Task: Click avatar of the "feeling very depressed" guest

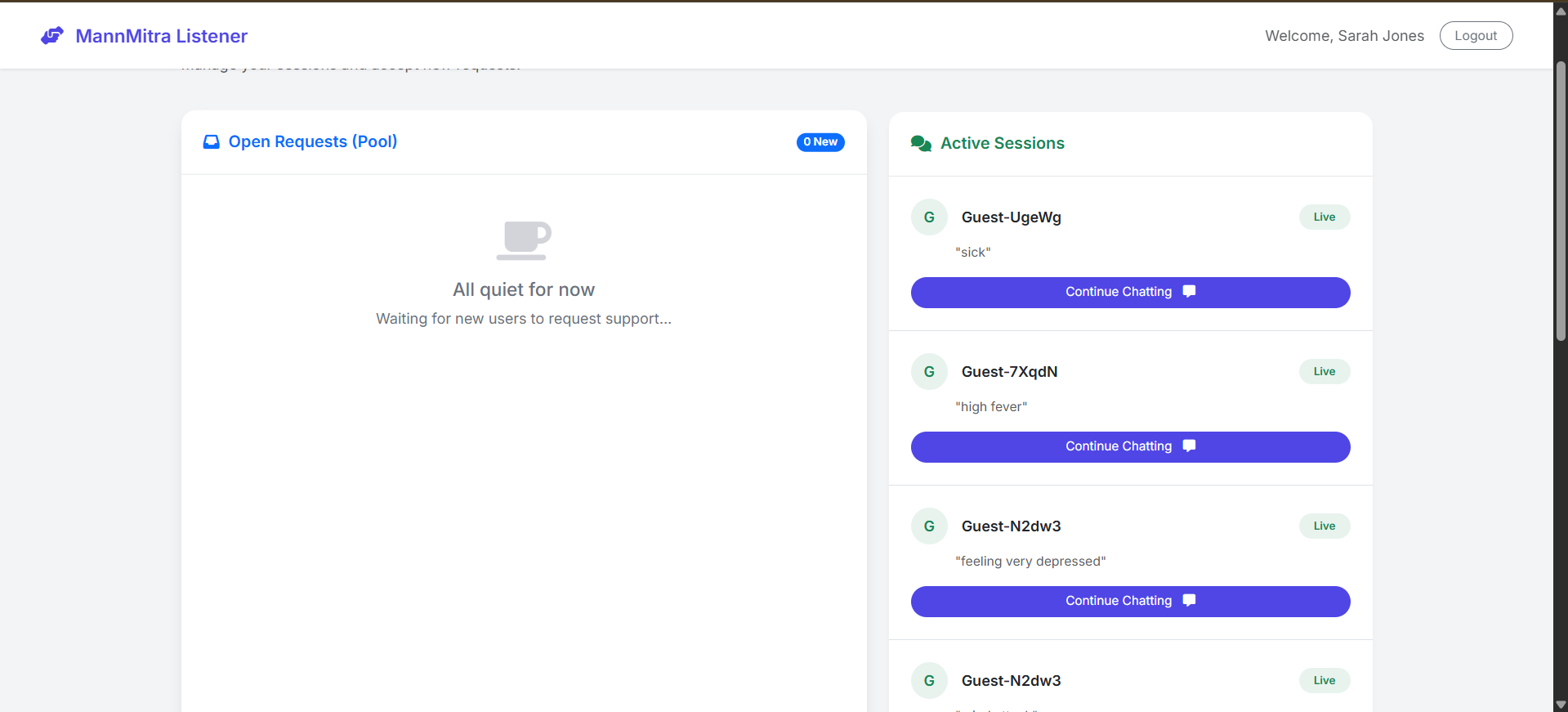Action: (929, 526)
